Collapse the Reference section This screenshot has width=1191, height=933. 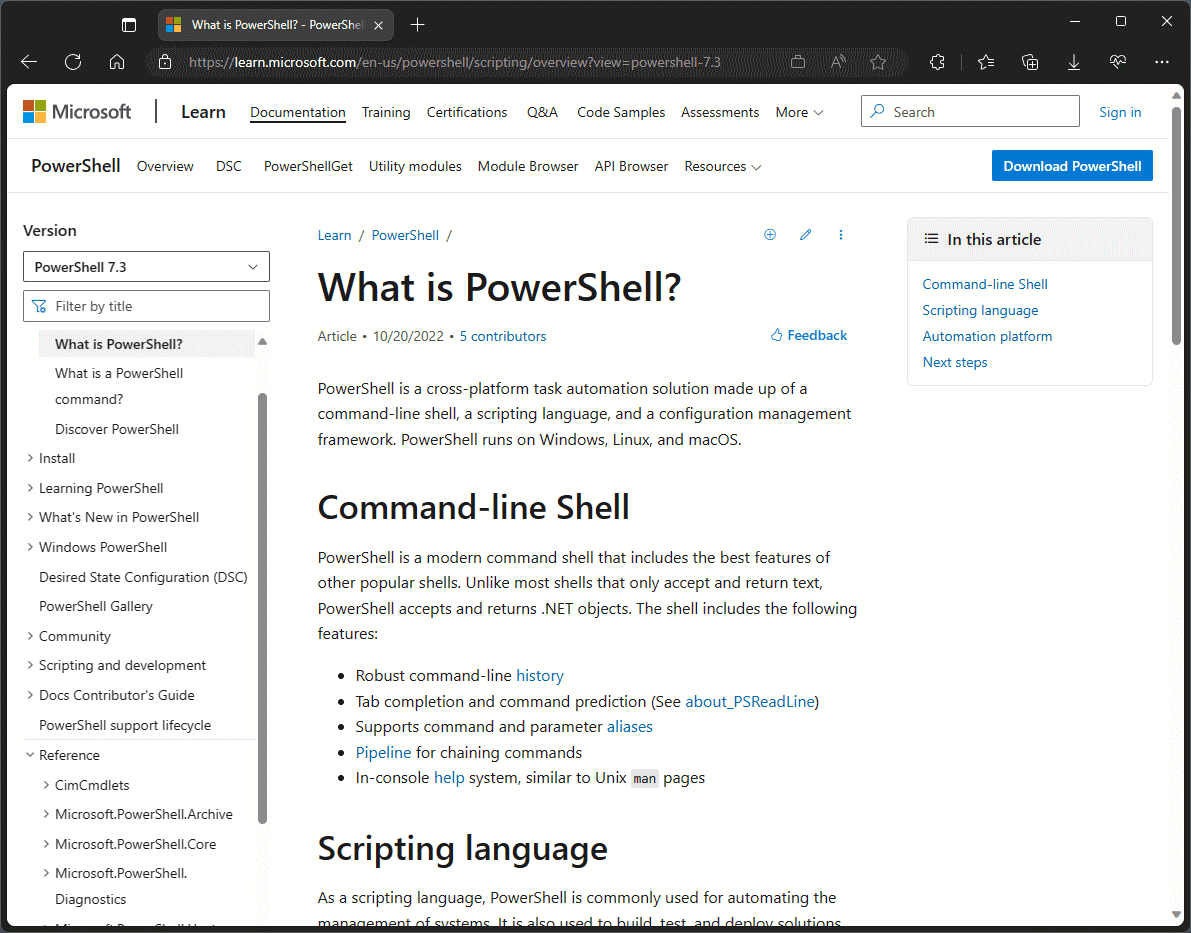(x=29, y=754)
